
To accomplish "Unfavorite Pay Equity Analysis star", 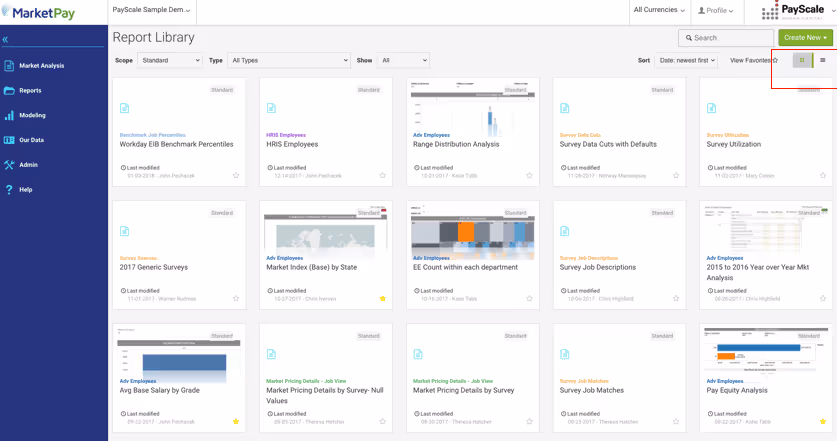I will (x=823, y=421).
